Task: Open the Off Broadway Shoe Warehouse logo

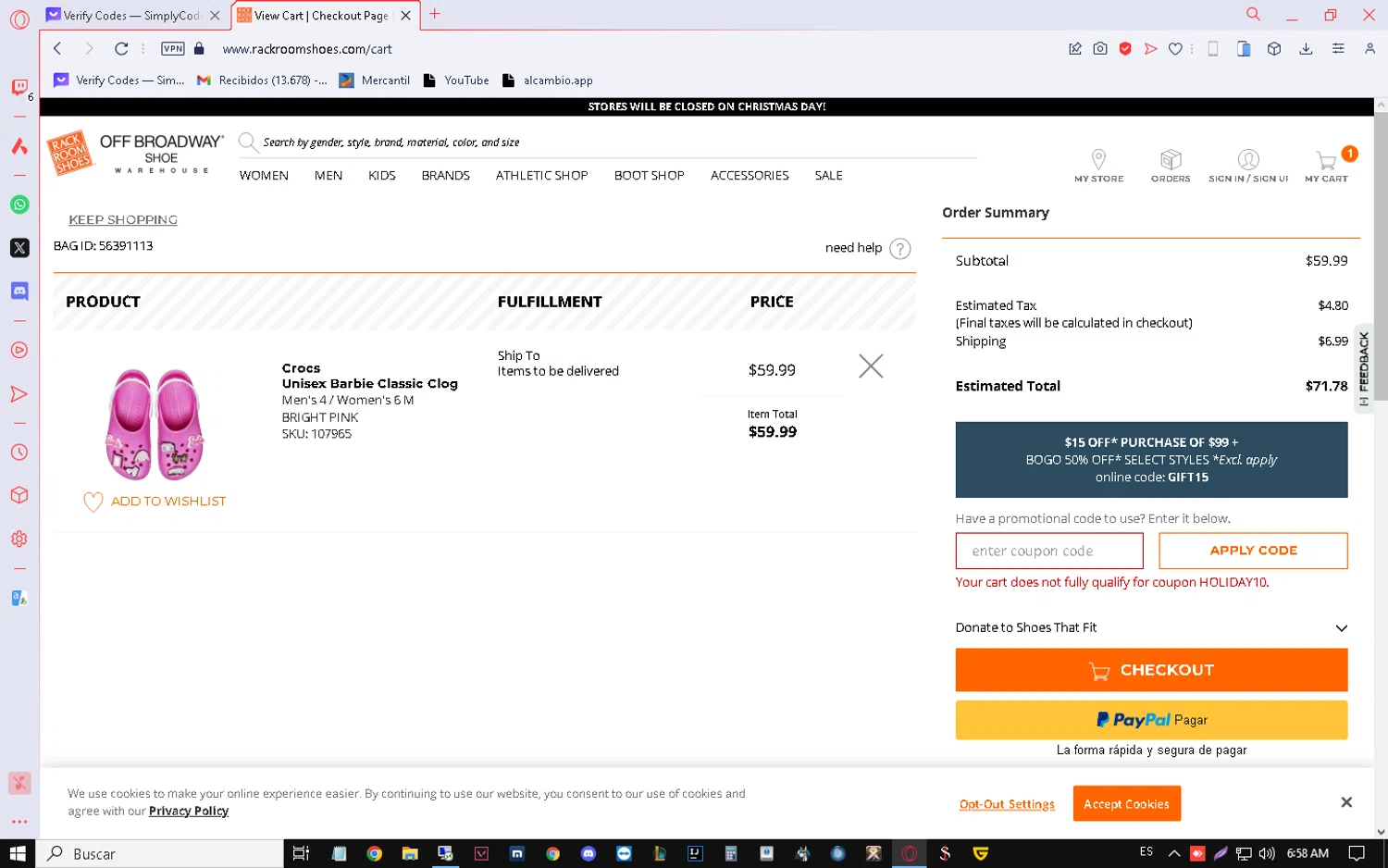Action: (x=162, y=154)
